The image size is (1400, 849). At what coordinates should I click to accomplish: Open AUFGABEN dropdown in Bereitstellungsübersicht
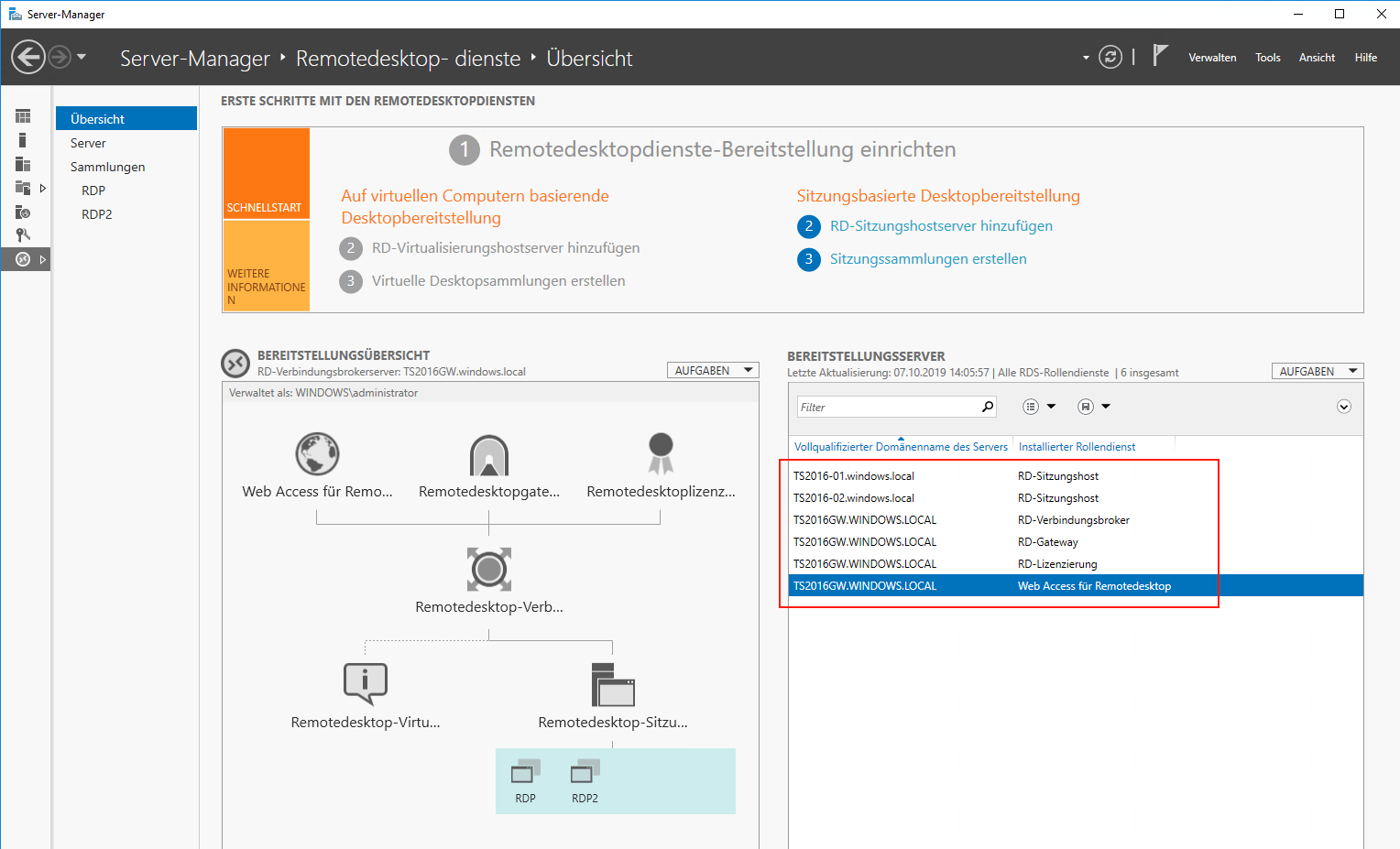click(713, 371)
